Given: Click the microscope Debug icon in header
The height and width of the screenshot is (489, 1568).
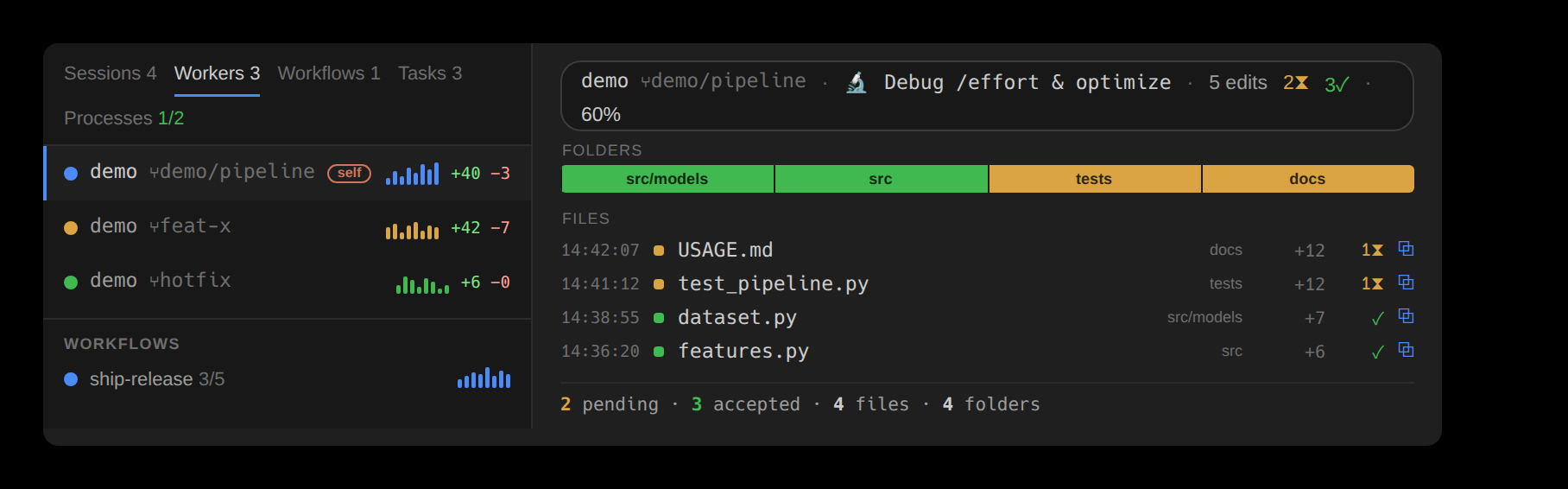Looking at the screenshot, I should (857, 82).
